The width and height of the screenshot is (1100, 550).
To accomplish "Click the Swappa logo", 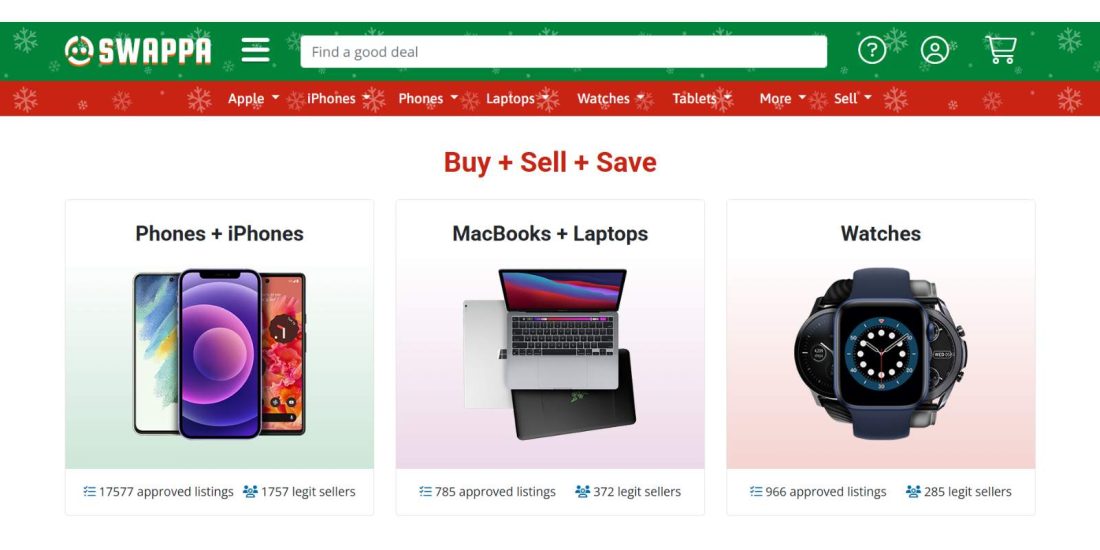I will coord(138,50).
